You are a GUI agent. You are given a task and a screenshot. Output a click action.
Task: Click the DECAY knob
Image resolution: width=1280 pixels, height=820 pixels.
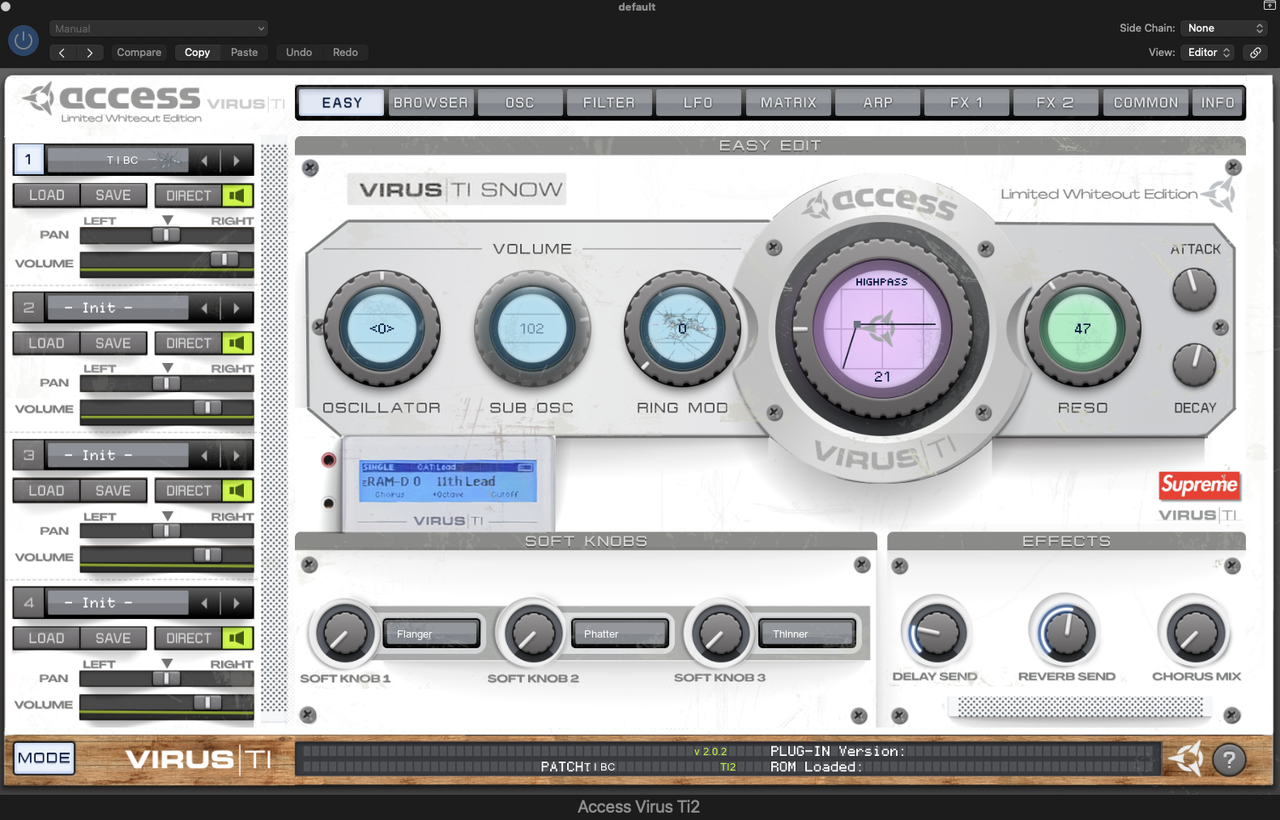[1194, 365]
